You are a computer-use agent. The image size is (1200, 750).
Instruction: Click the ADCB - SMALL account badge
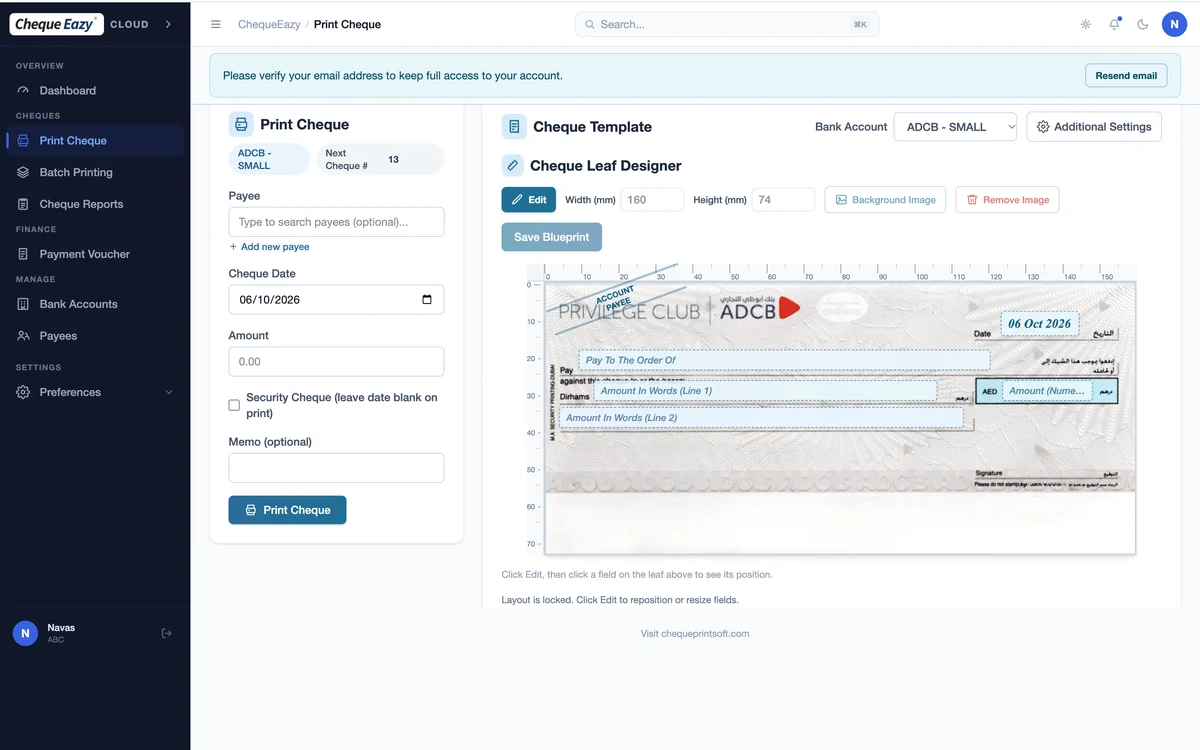coord(269,159)
